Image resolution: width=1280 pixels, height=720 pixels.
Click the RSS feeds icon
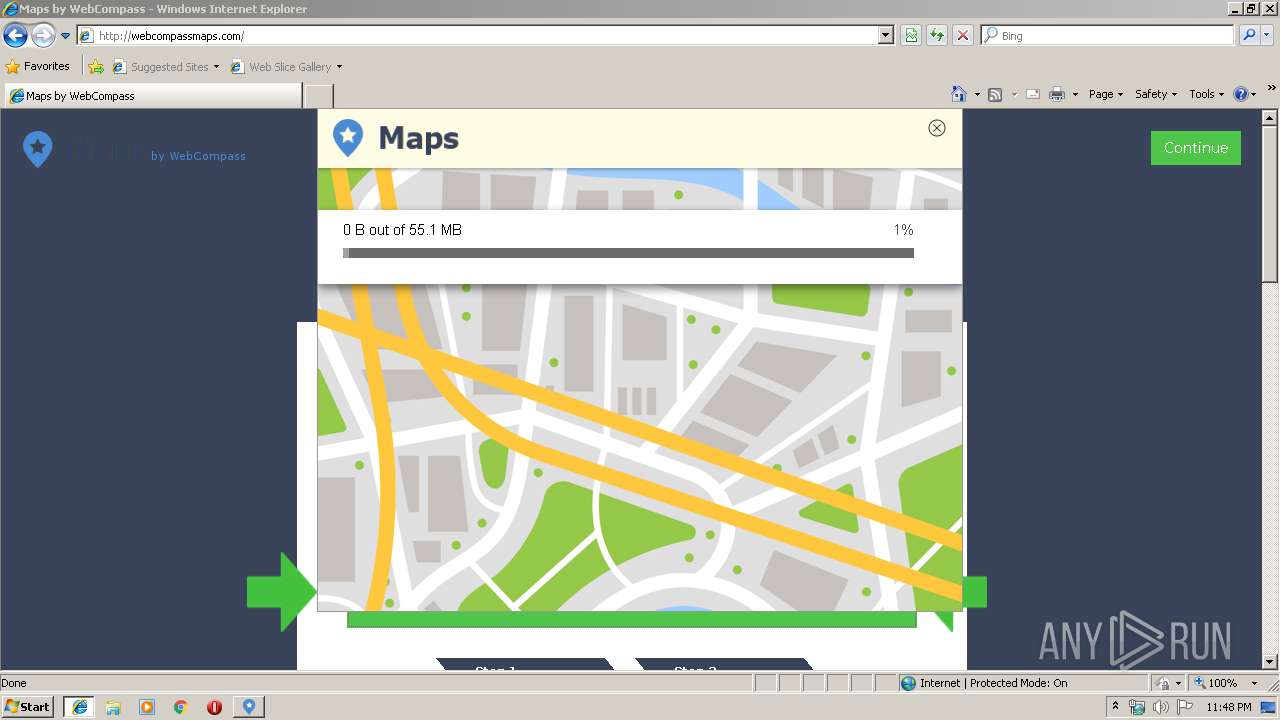(995, 94)
